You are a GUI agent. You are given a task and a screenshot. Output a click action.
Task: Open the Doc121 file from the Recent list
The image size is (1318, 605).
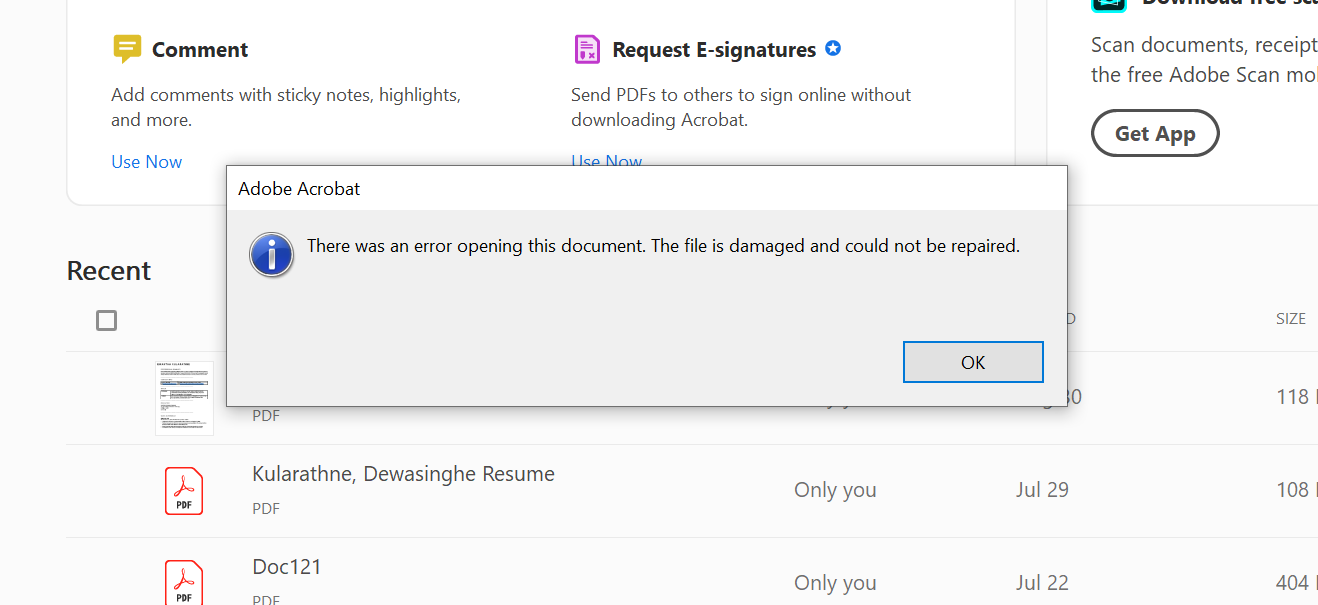coord(287,567)
